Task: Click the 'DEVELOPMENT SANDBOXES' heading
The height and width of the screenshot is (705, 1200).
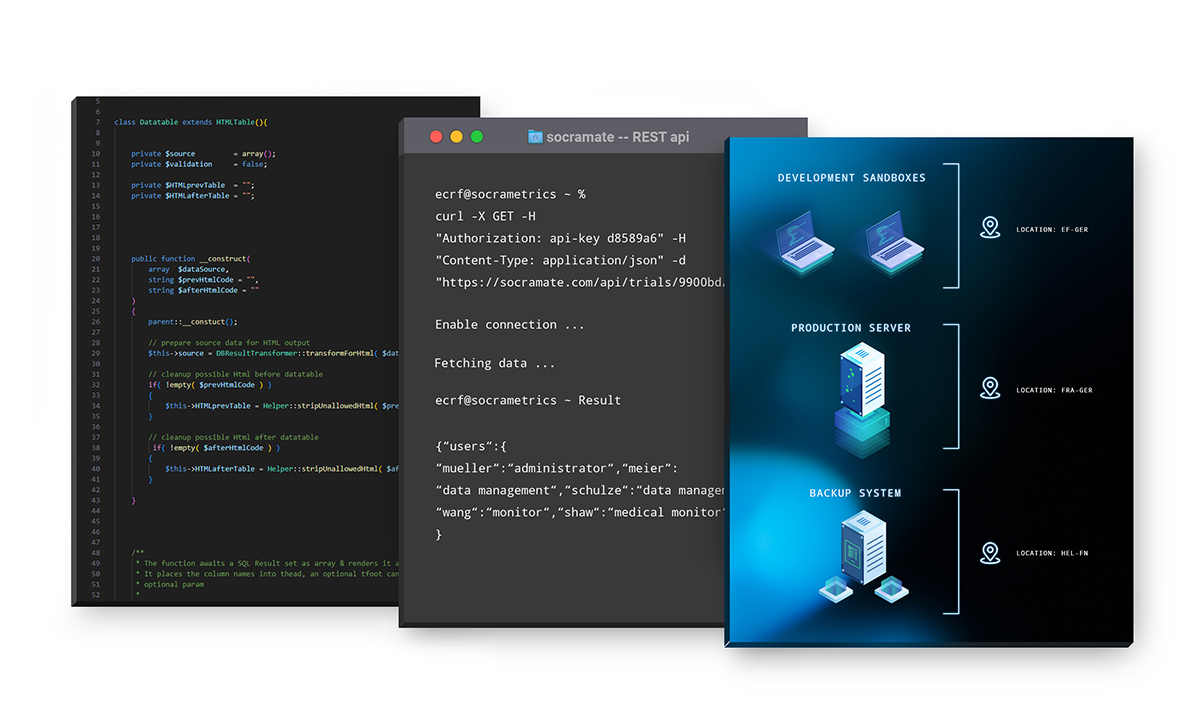Action: click(x=852, y=178)
